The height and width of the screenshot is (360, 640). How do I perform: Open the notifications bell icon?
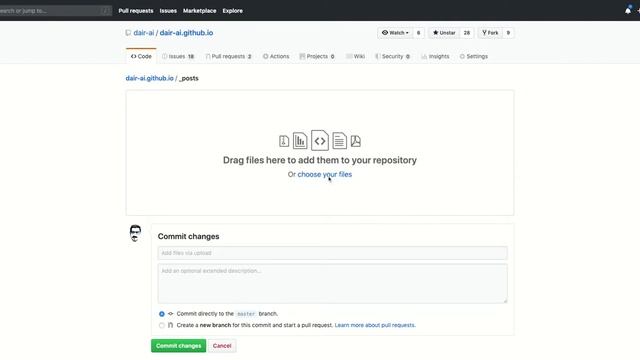pyautogui.click(x=628, y=11)
